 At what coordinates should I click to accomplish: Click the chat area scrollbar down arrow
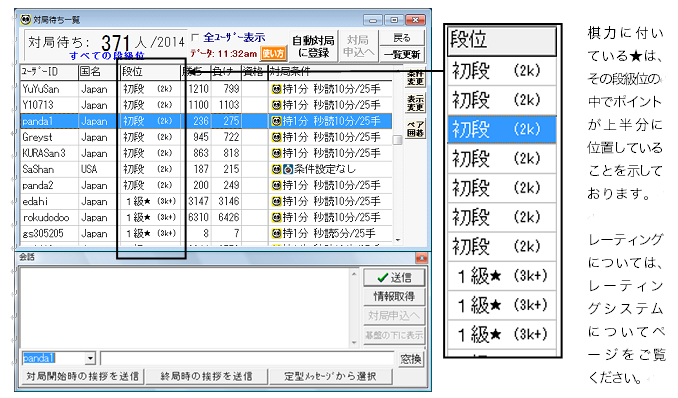click(x=354, y=343)
